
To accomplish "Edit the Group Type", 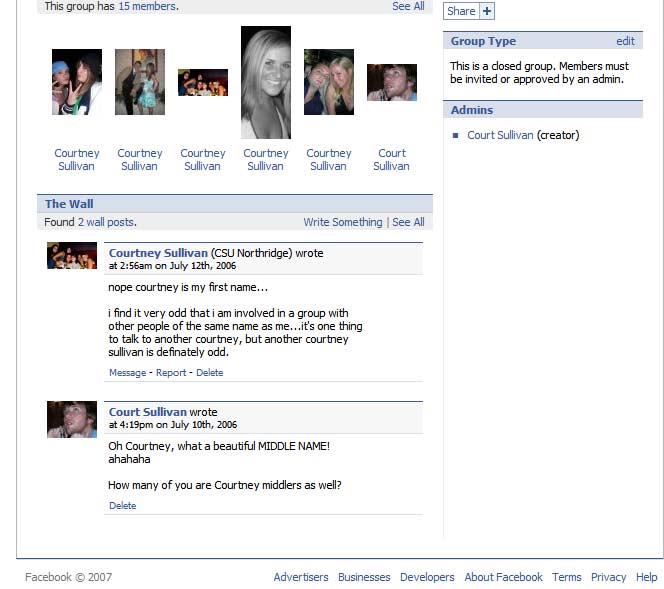I will 625,41.
